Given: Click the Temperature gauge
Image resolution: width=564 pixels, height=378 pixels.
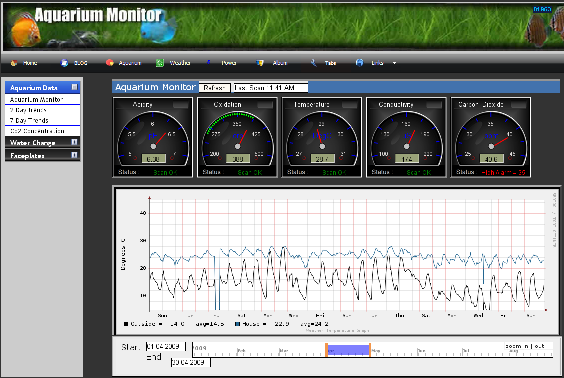Looking at the screenshot, I should click(322, 137).
